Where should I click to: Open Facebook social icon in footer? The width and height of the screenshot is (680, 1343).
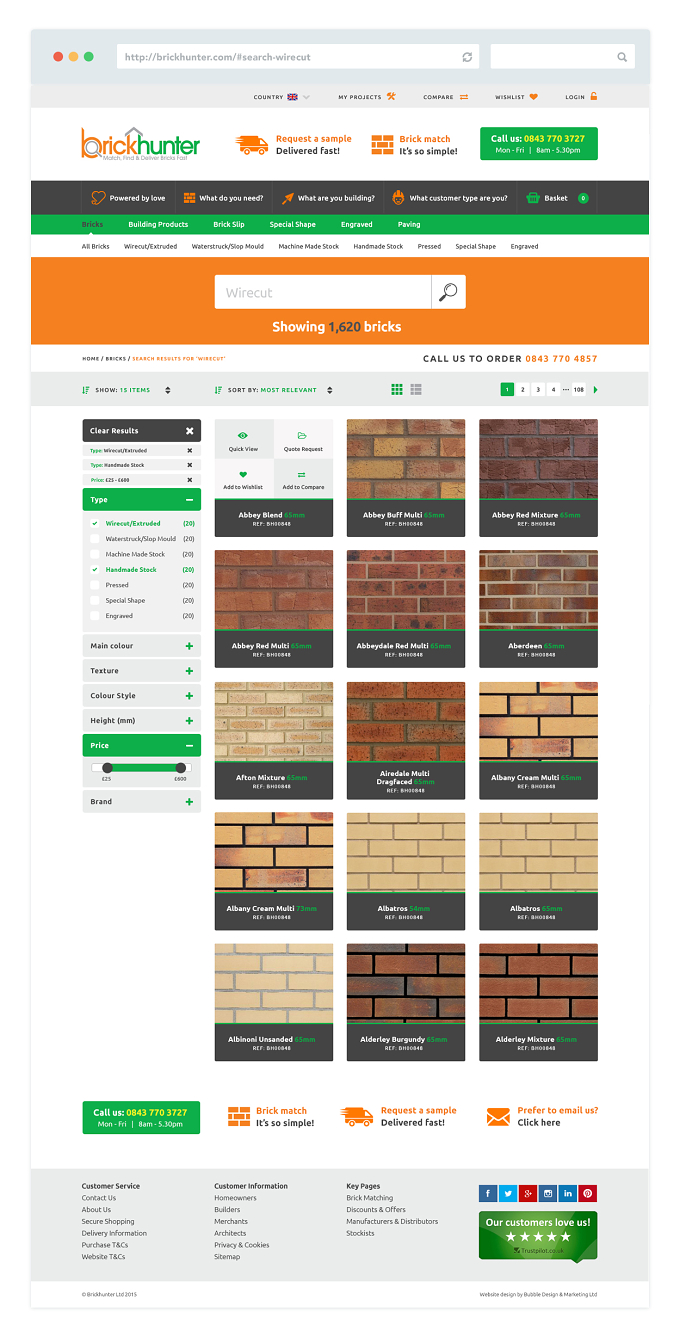(488, 1193)
